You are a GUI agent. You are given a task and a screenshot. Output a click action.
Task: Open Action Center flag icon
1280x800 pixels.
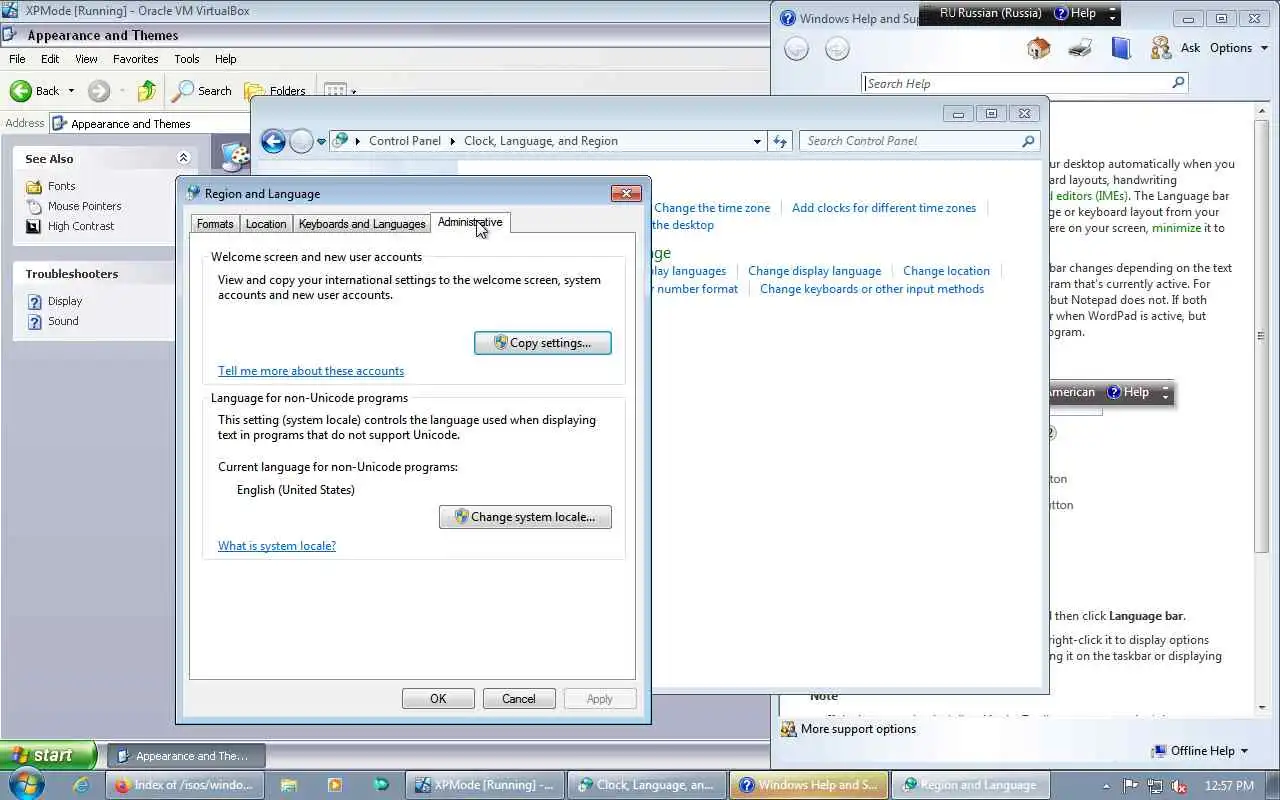[1130, 786]
